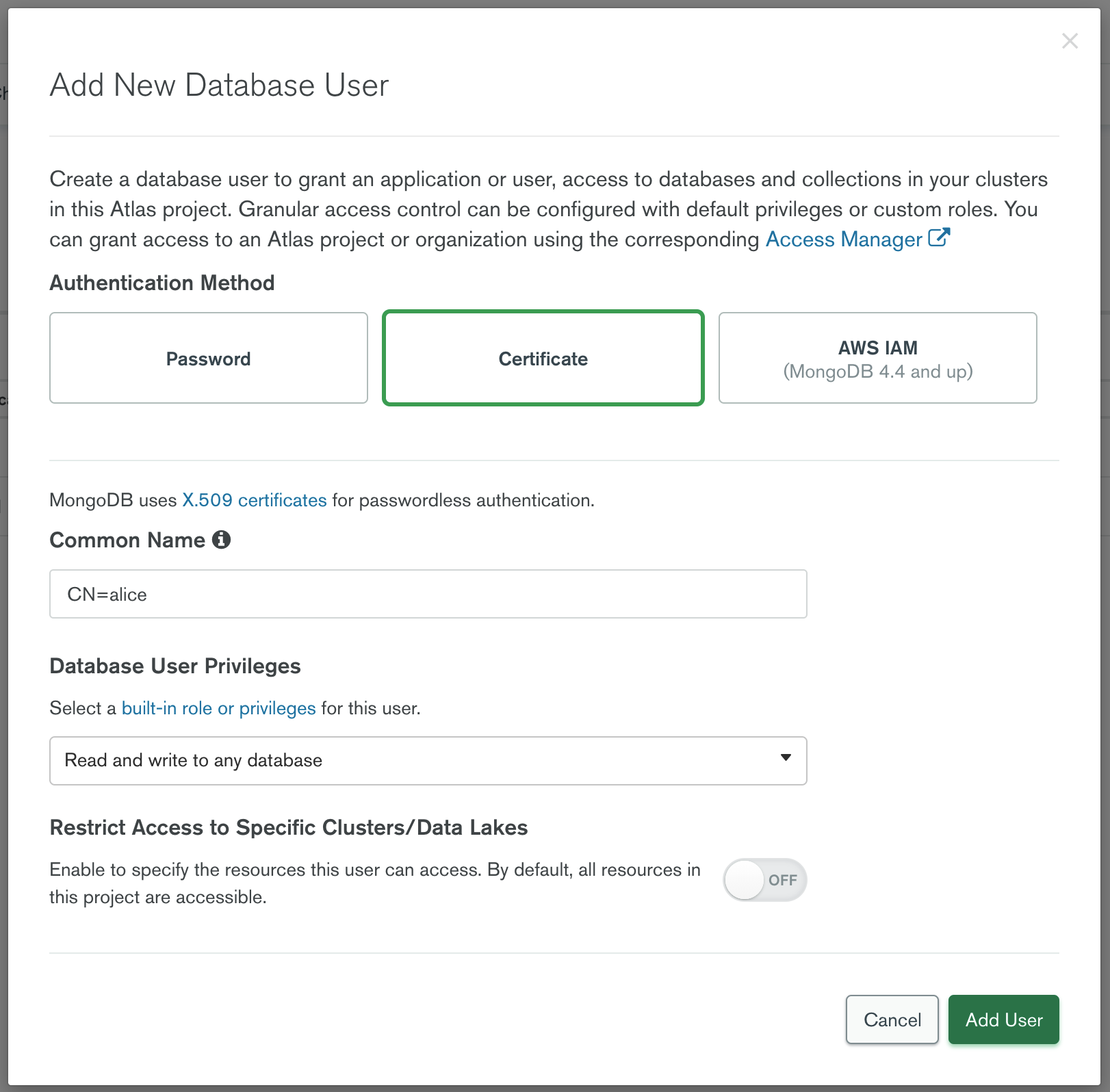Select the AWS IAM authentication method
1110x1092 pixels.
point(877,358)
